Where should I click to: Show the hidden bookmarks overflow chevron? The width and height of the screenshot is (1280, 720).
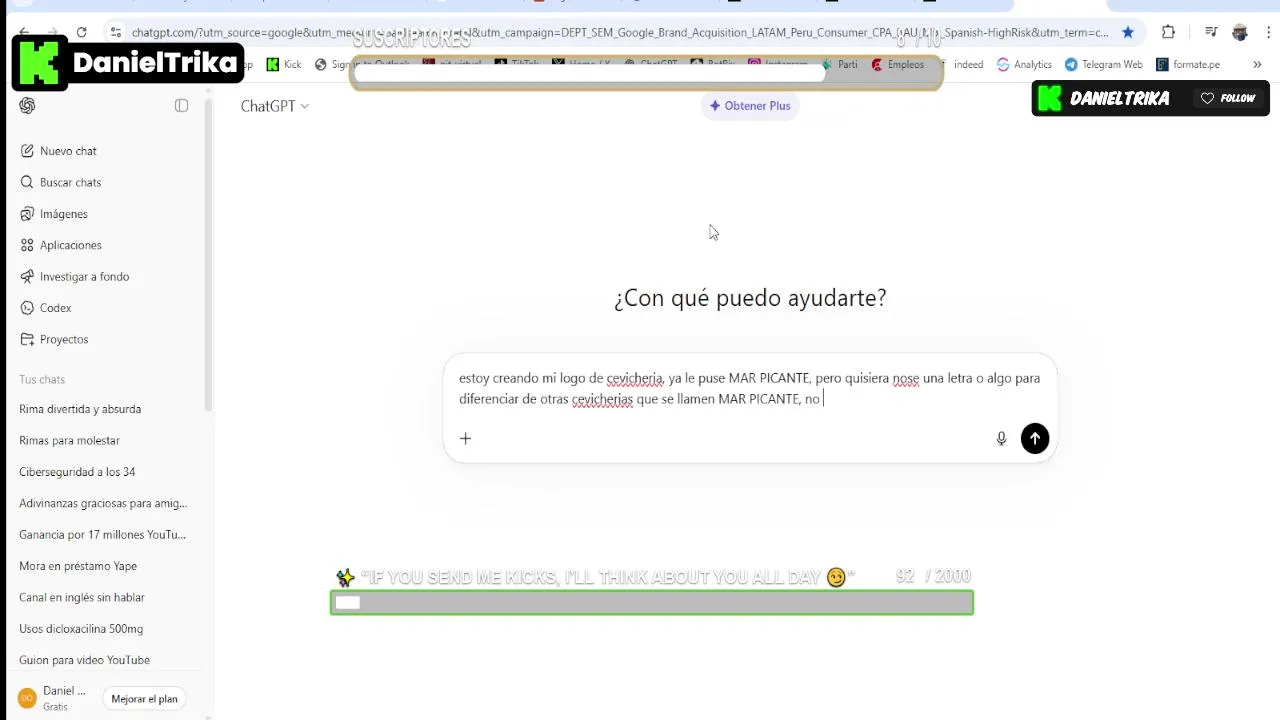[1257, 64]
